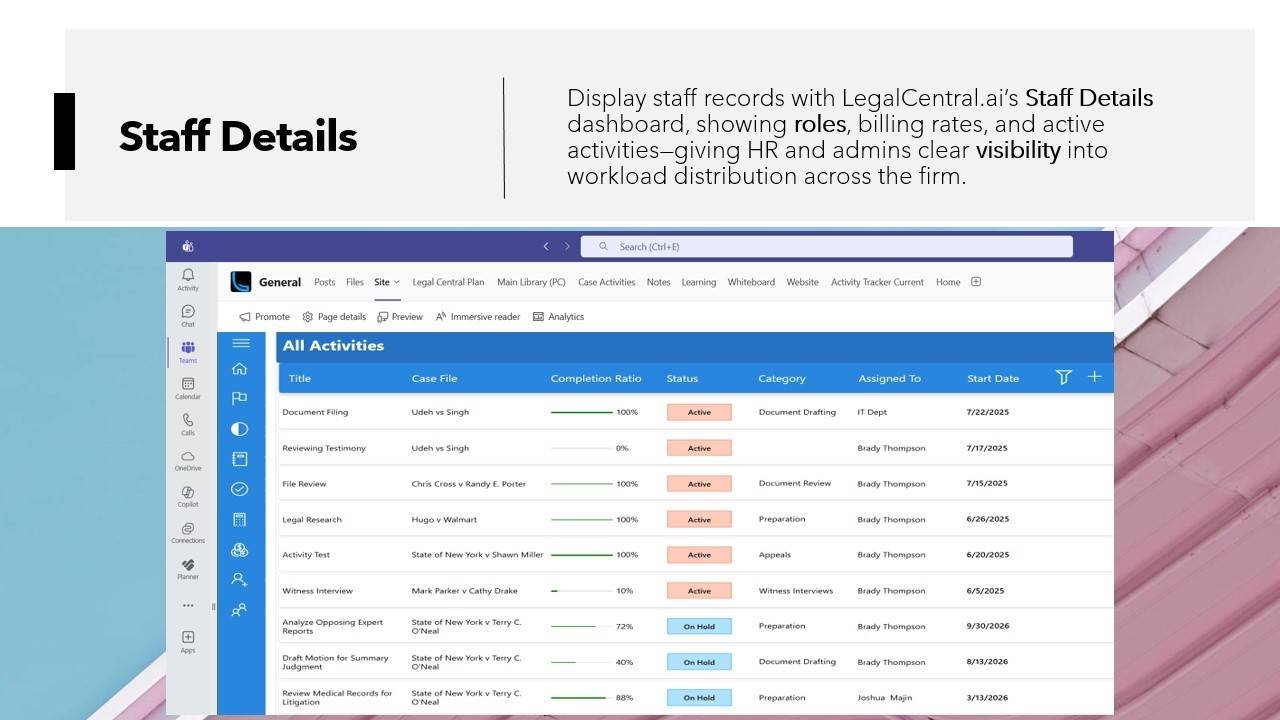1280x720 pixels.
Task: Open the checkmark circle icon in sidebar
Action: click(239, 489)
